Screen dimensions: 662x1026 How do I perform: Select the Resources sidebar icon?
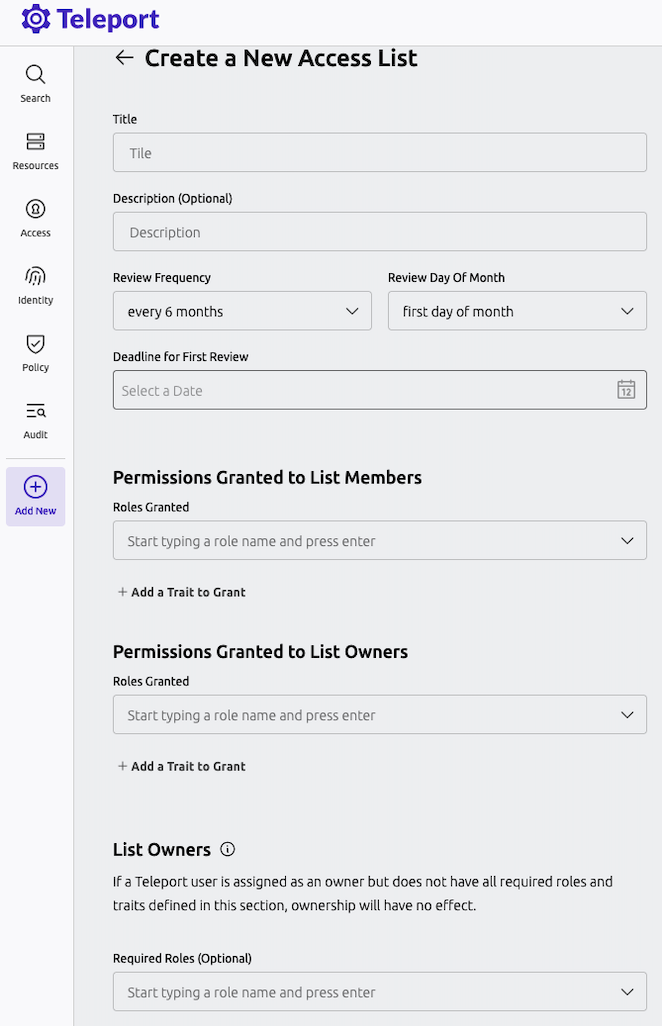[35, 150]
